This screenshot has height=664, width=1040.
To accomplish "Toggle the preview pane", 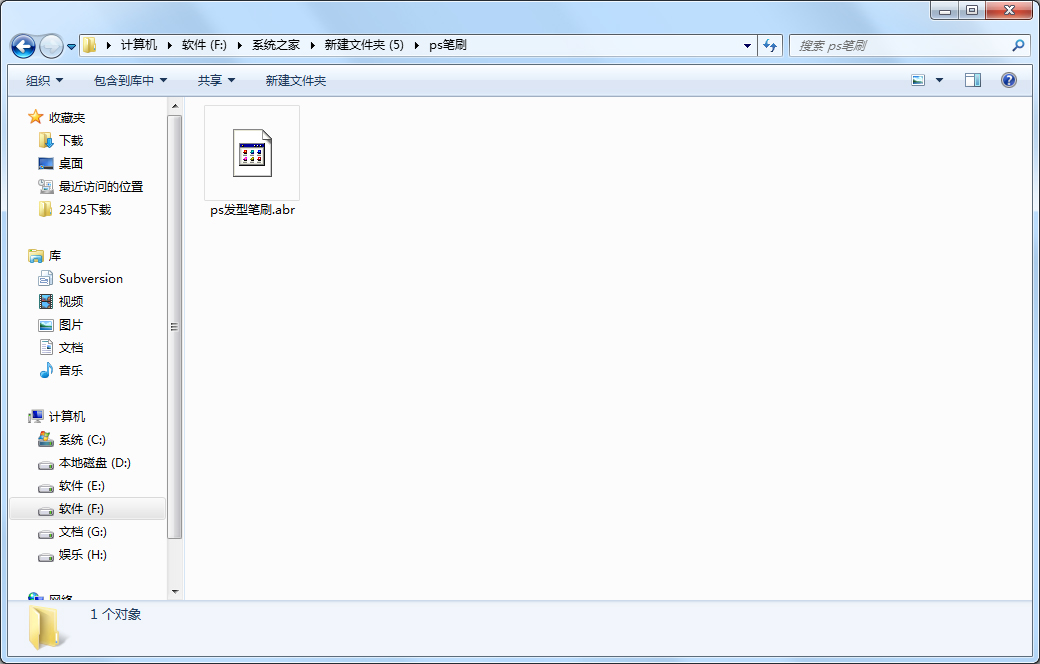I will [973, 80].
